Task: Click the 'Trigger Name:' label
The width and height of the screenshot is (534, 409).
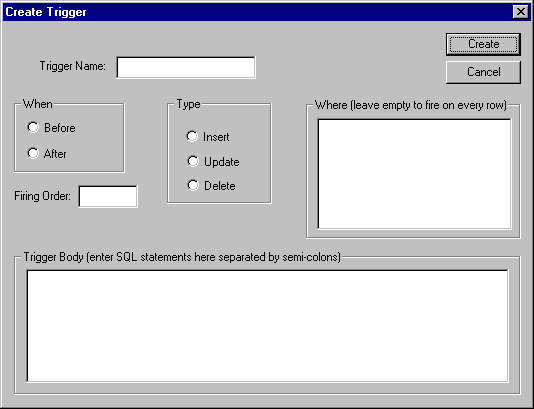Action: click(73, 66)
